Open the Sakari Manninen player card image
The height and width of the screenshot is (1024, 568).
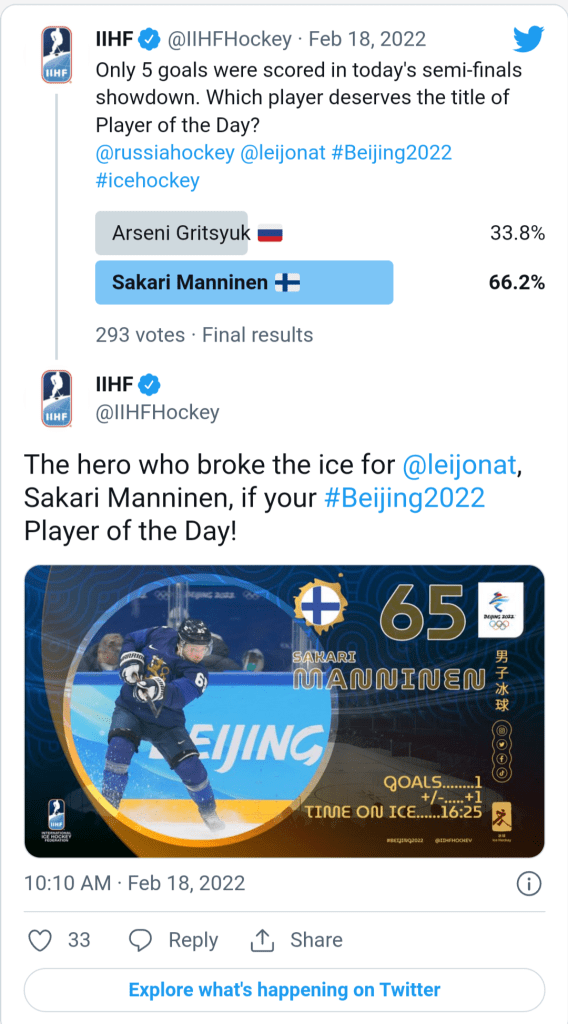click(285, 711)
